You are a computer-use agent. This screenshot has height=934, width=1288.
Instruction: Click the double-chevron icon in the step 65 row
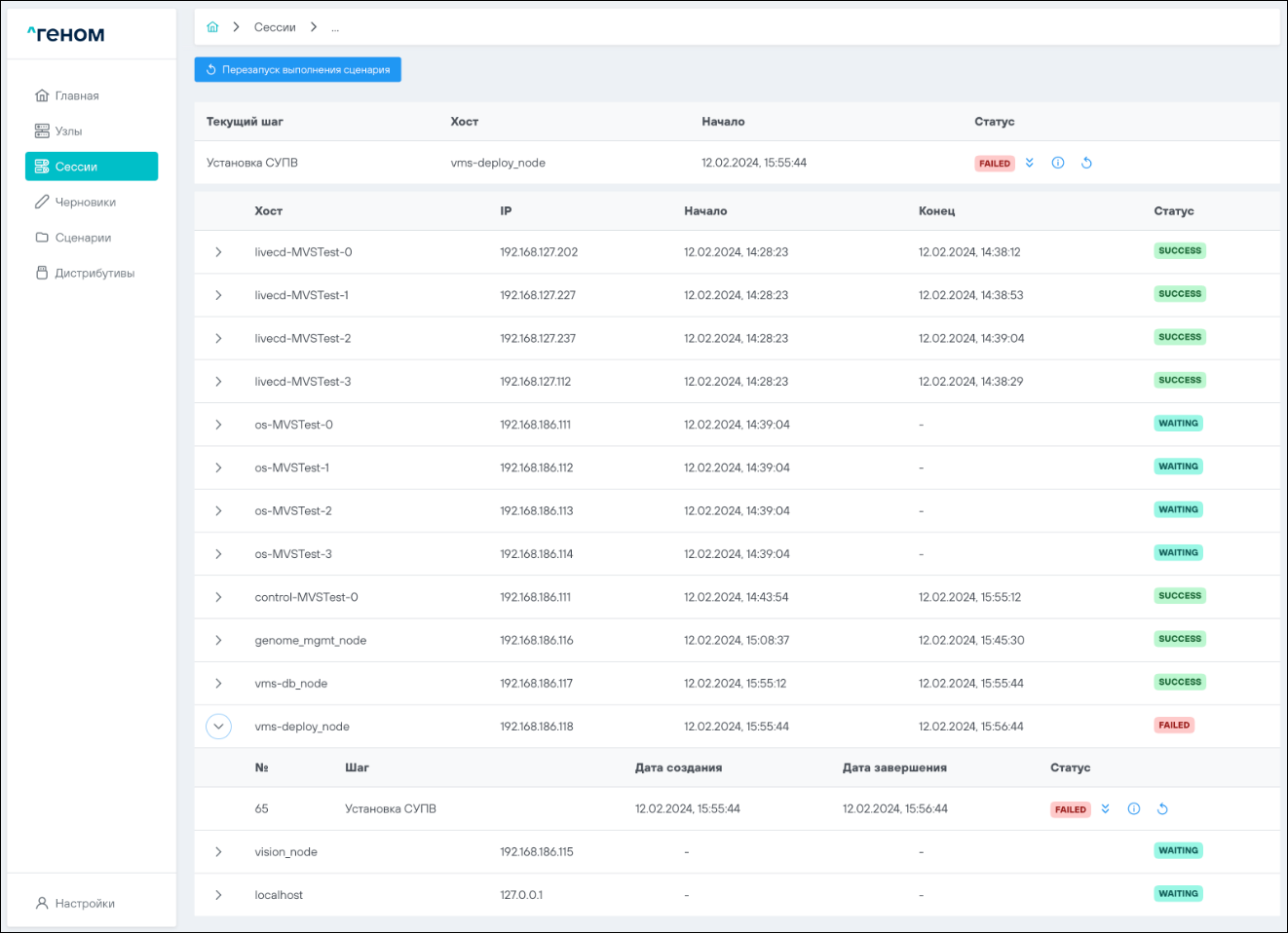pyautogui.click(x=1105, y=809)
